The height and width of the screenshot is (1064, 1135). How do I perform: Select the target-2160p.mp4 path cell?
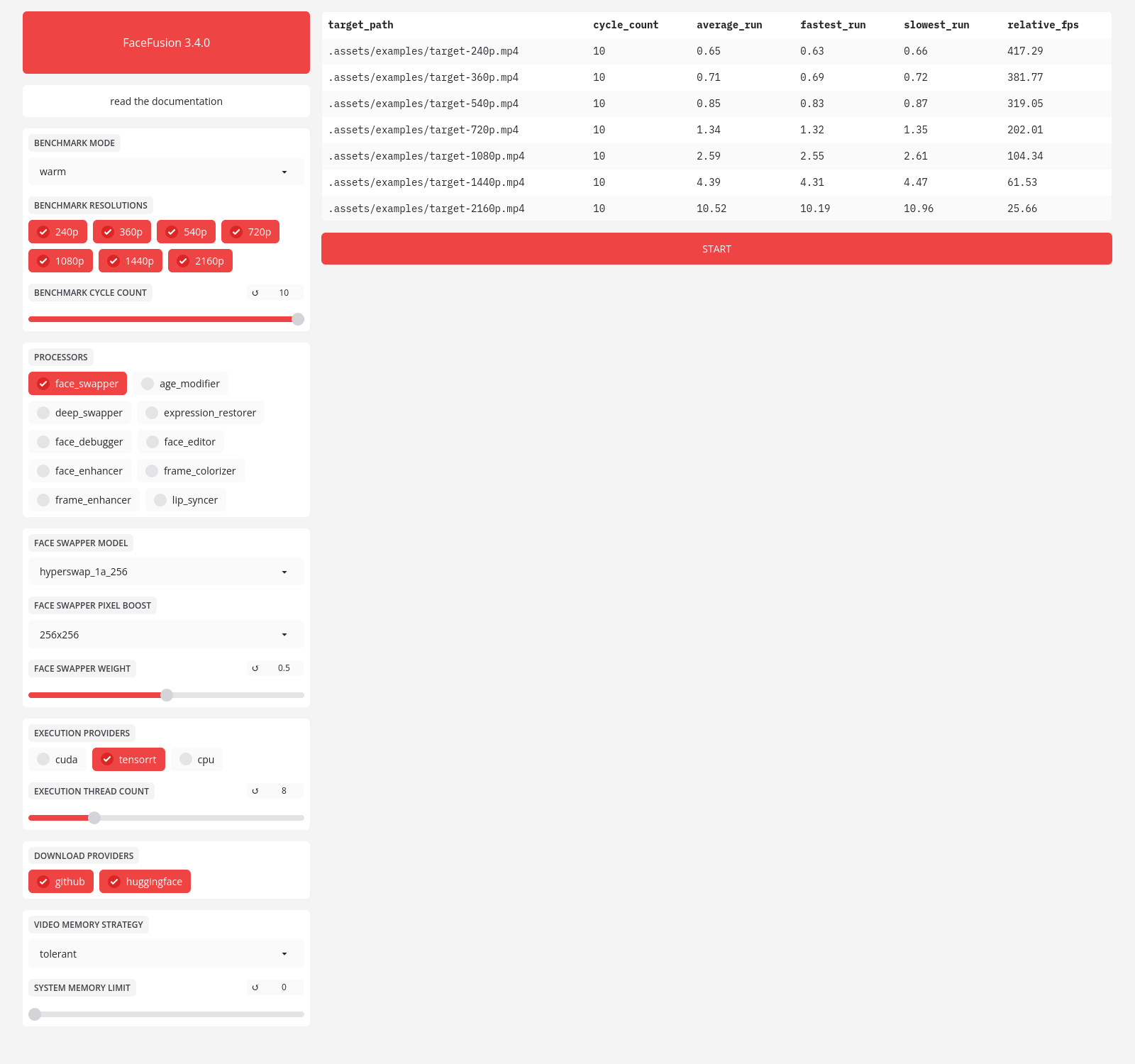tap(454, 209)
